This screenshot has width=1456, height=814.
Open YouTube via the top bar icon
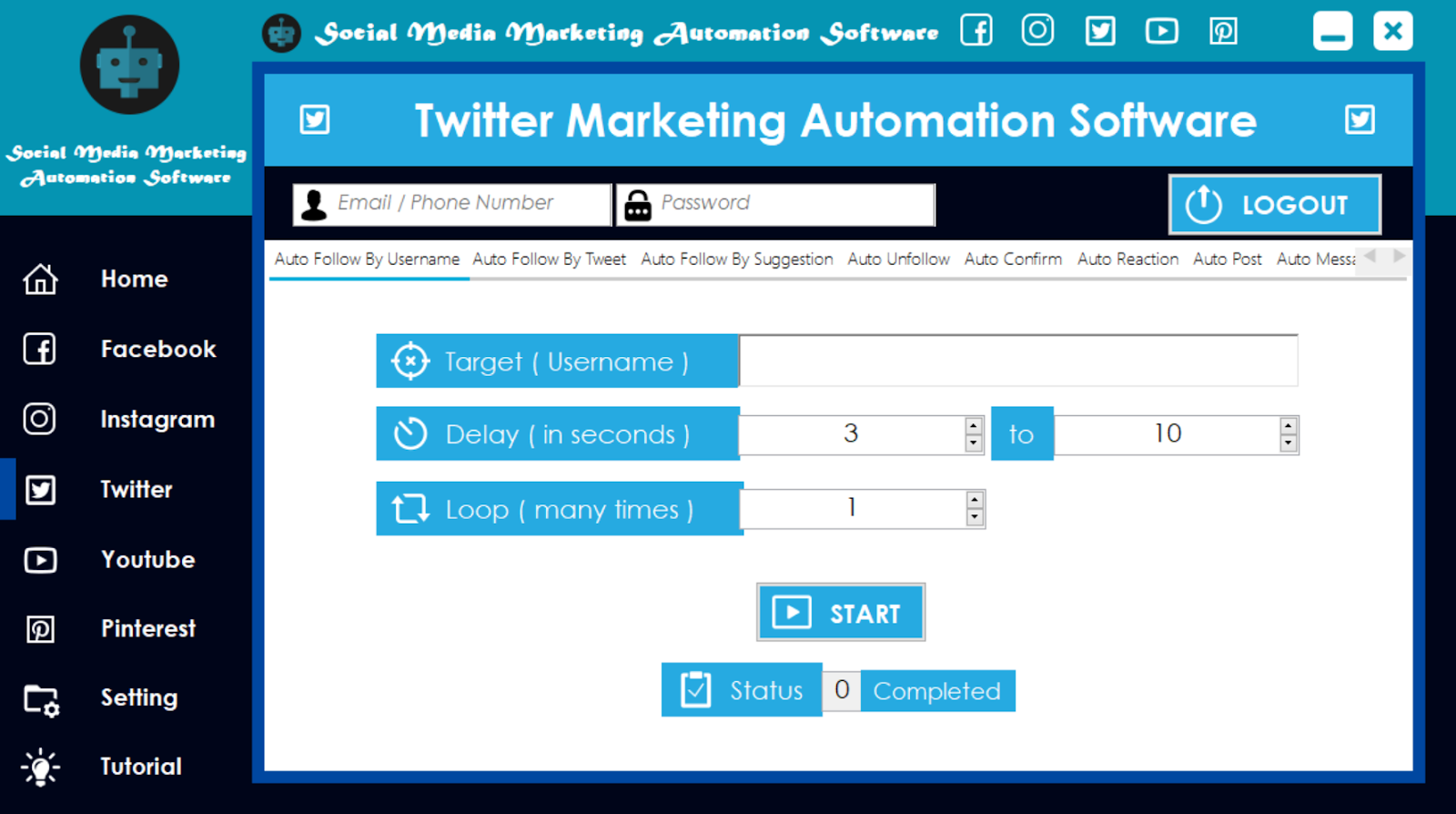1161,31
